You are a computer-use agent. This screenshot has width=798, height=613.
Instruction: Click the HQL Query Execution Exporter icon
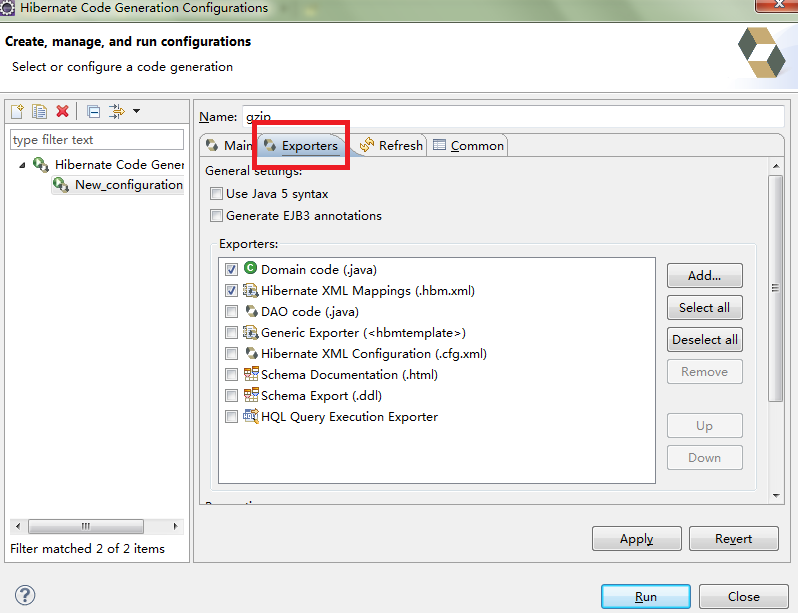click(251, 415)
